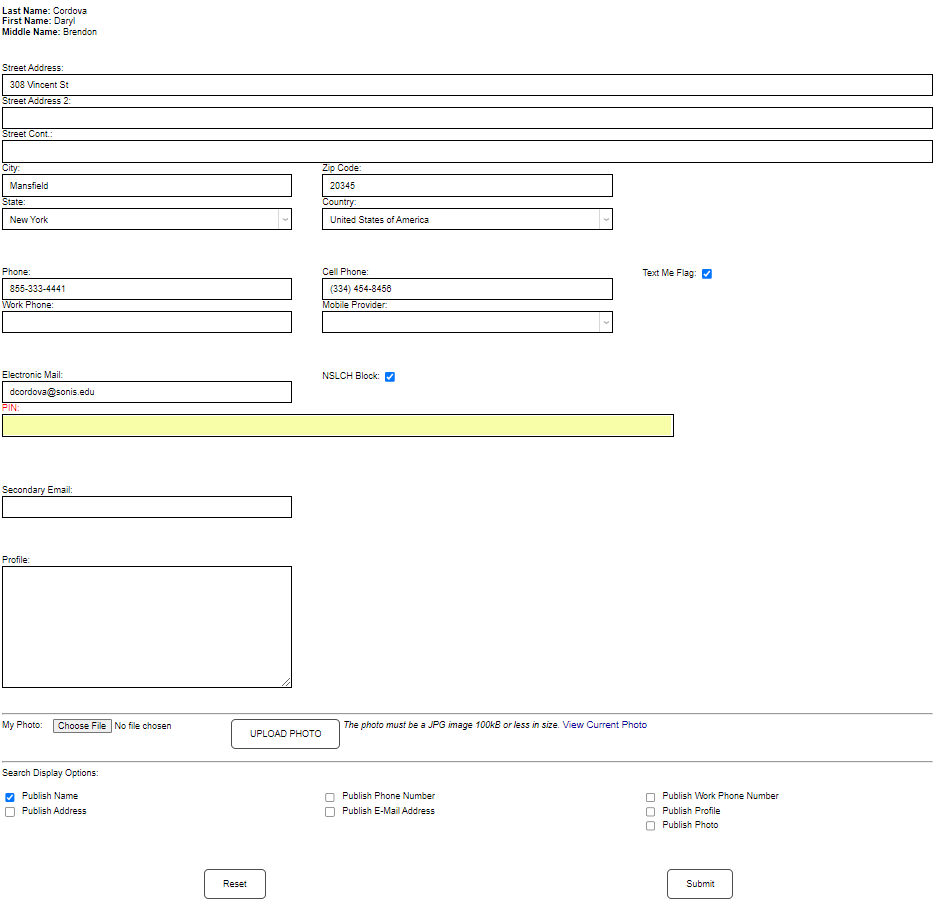
Task: Expand the Mobile Provider dropdown
Action: click(605, 322)
